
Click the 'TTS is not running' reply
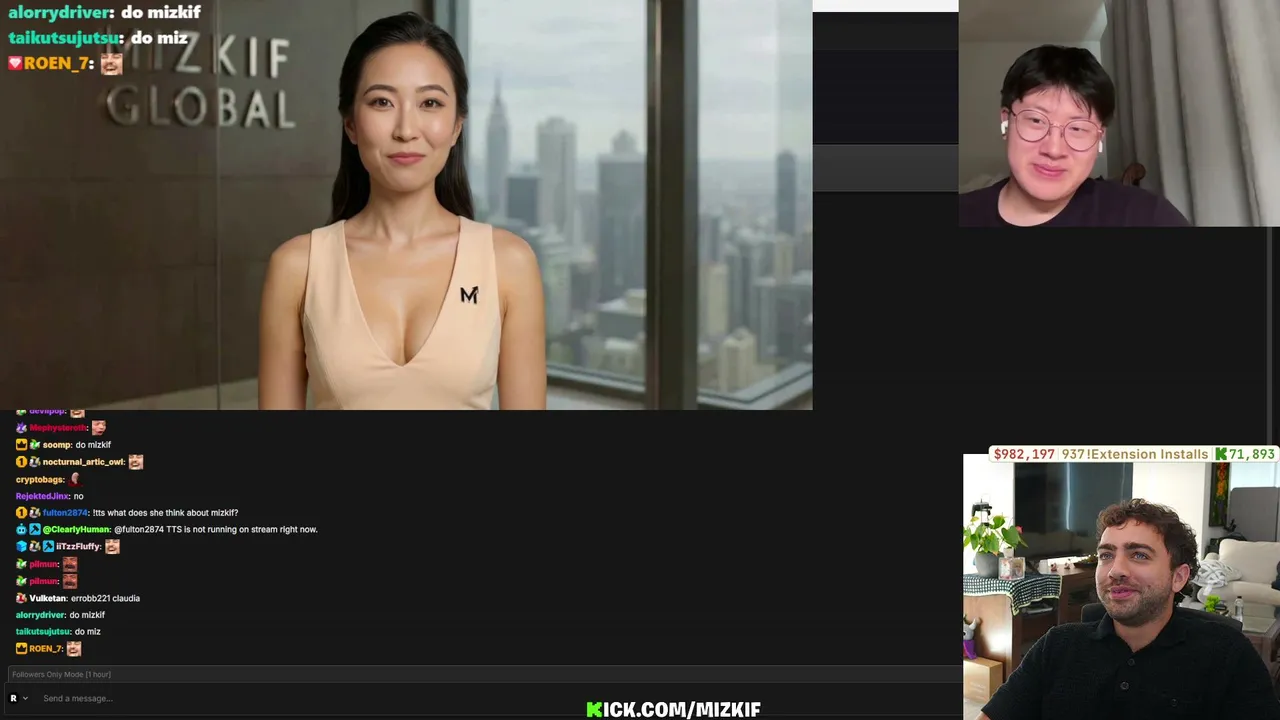pyautogui.click(x=216, y=530)
